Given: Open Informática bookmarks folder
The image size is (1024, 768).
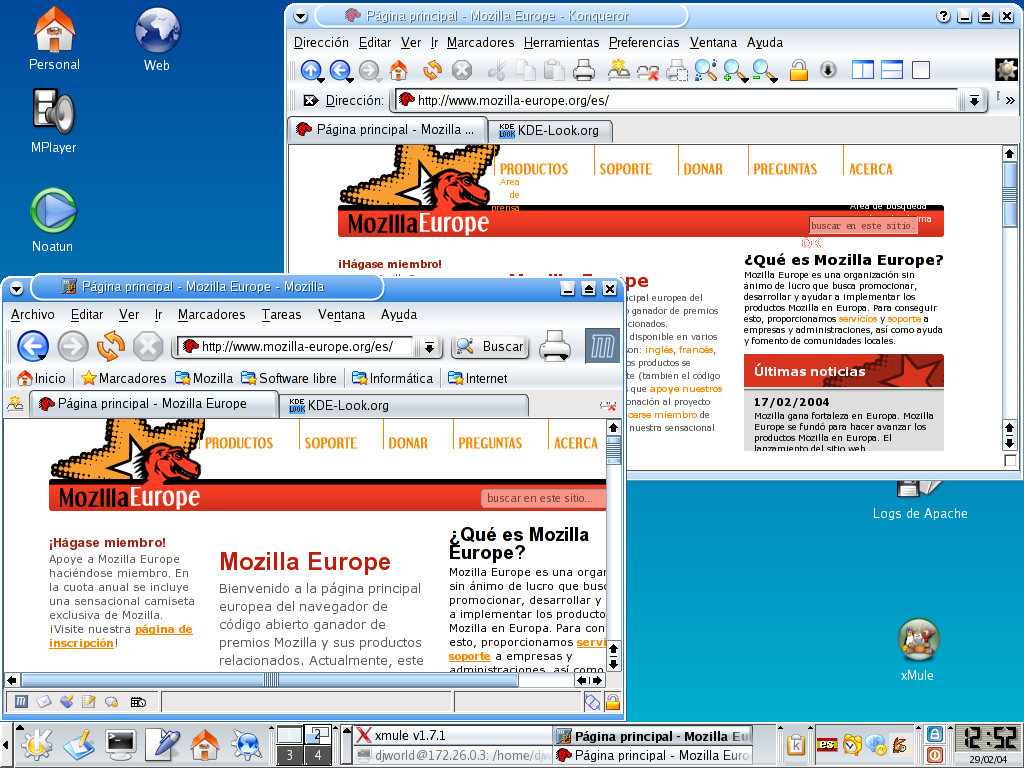Looking at the screenshot, I should point(392,378).
